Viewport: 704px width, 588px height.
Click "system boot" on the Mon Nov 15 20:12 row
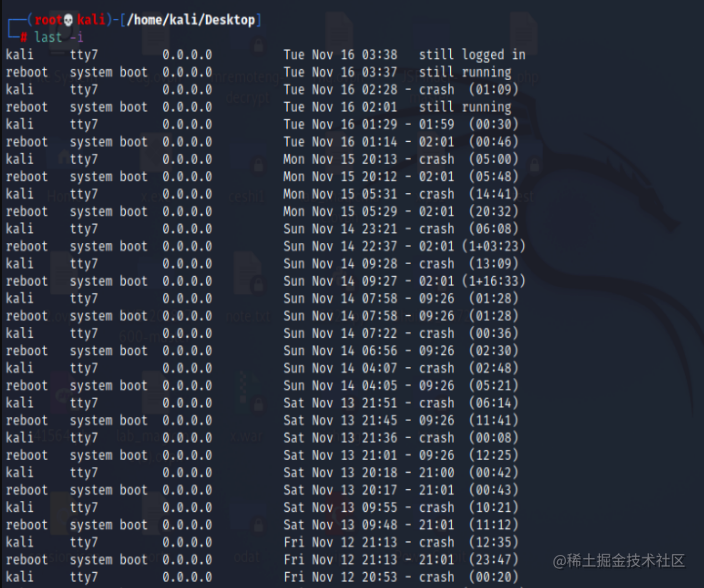[x=109, y=177]
